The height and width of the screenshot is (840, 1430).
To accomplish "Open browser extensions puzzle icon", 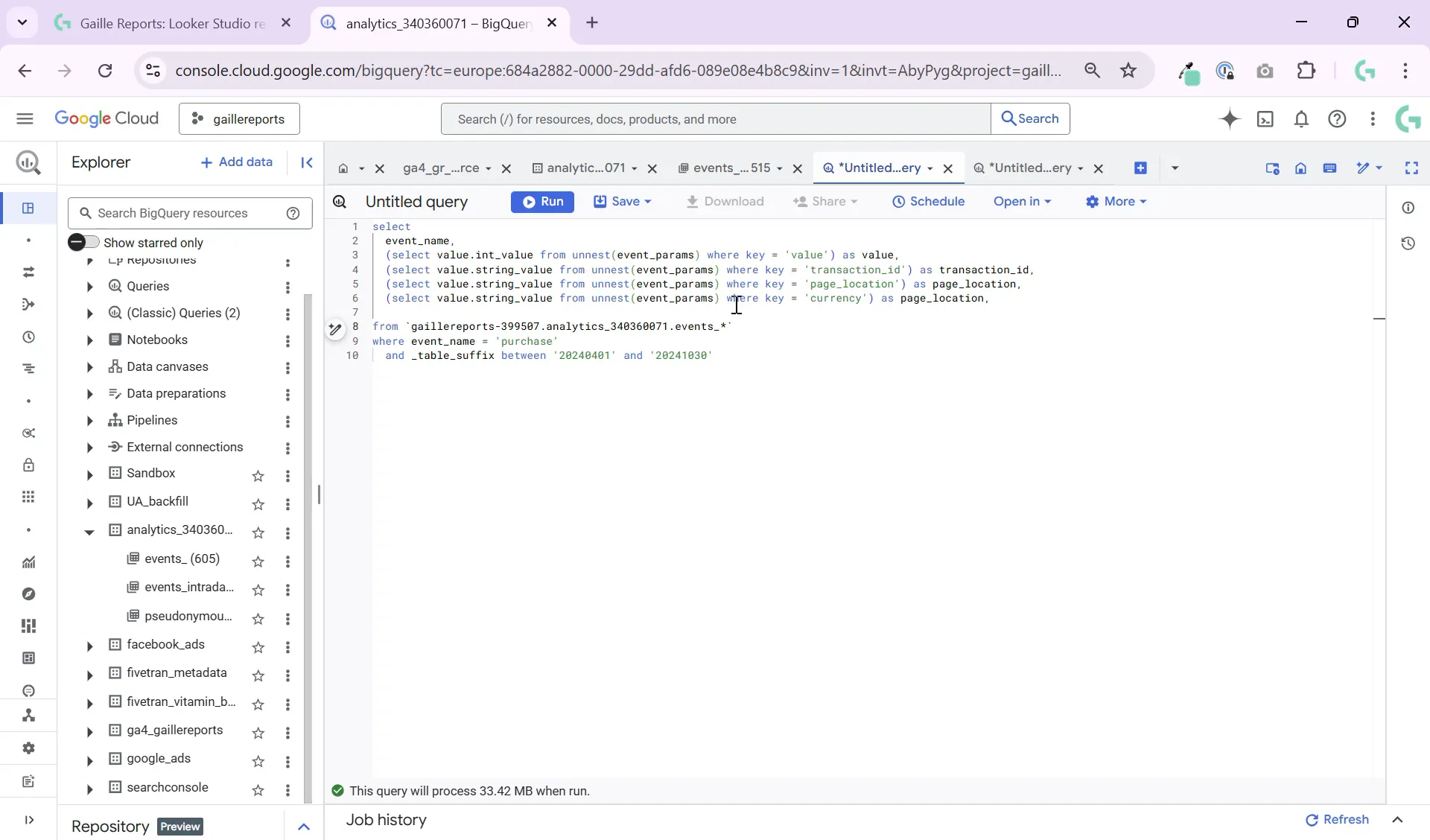I will [x=1306, y=71].
